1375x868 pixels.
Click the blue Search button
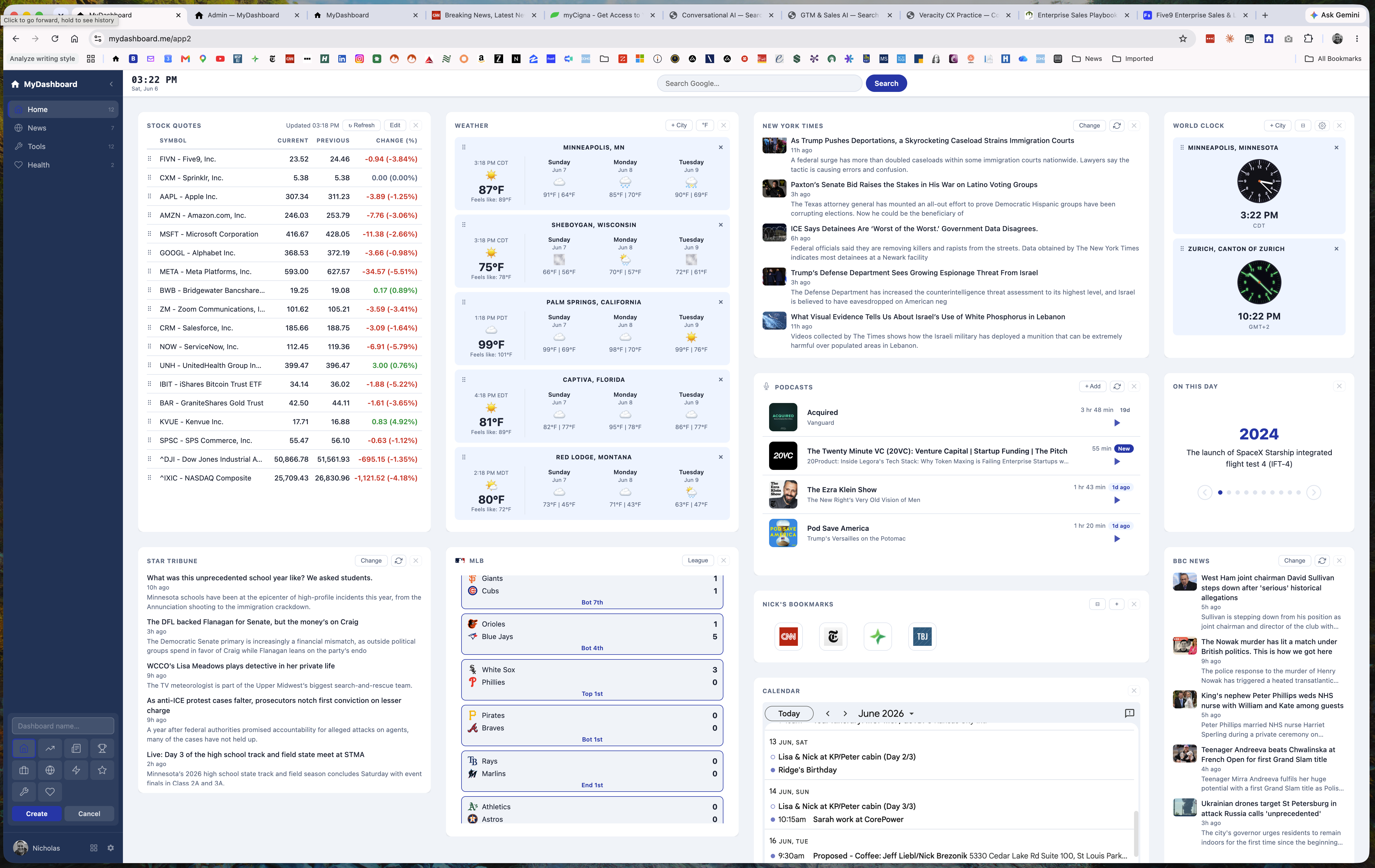pos(886,83)
